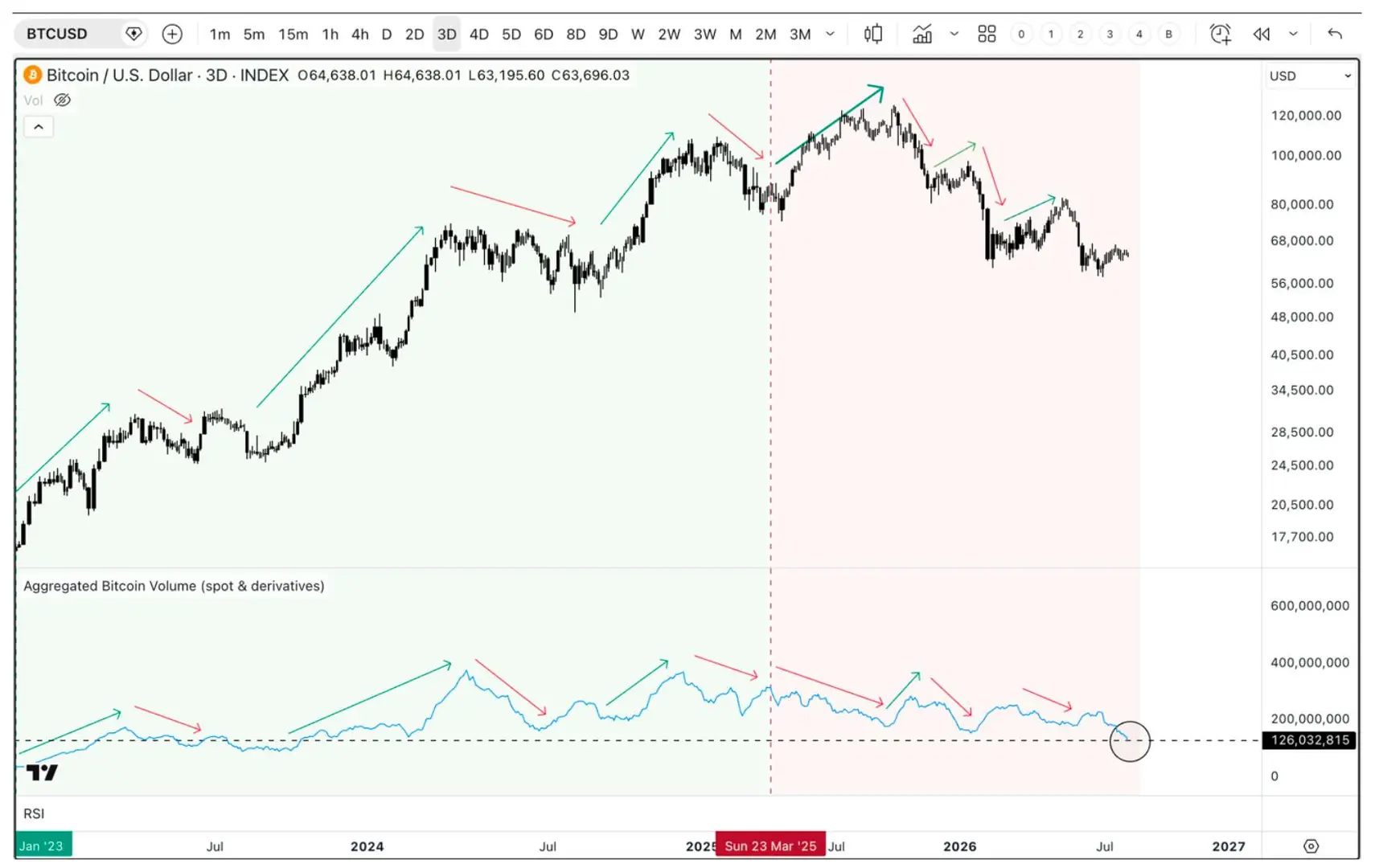Collapse the indicator legend chevron

click(39, 127)
